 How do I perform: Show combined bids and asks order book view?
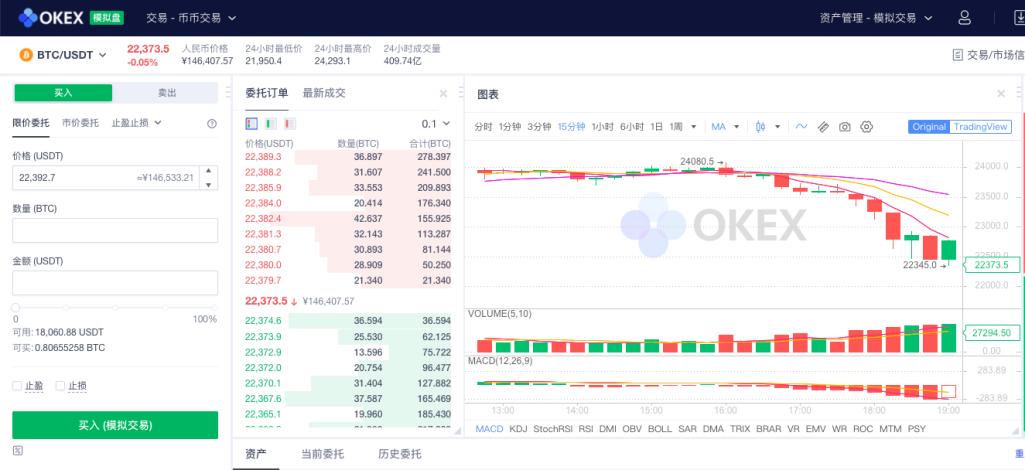[x=252, y=123]
